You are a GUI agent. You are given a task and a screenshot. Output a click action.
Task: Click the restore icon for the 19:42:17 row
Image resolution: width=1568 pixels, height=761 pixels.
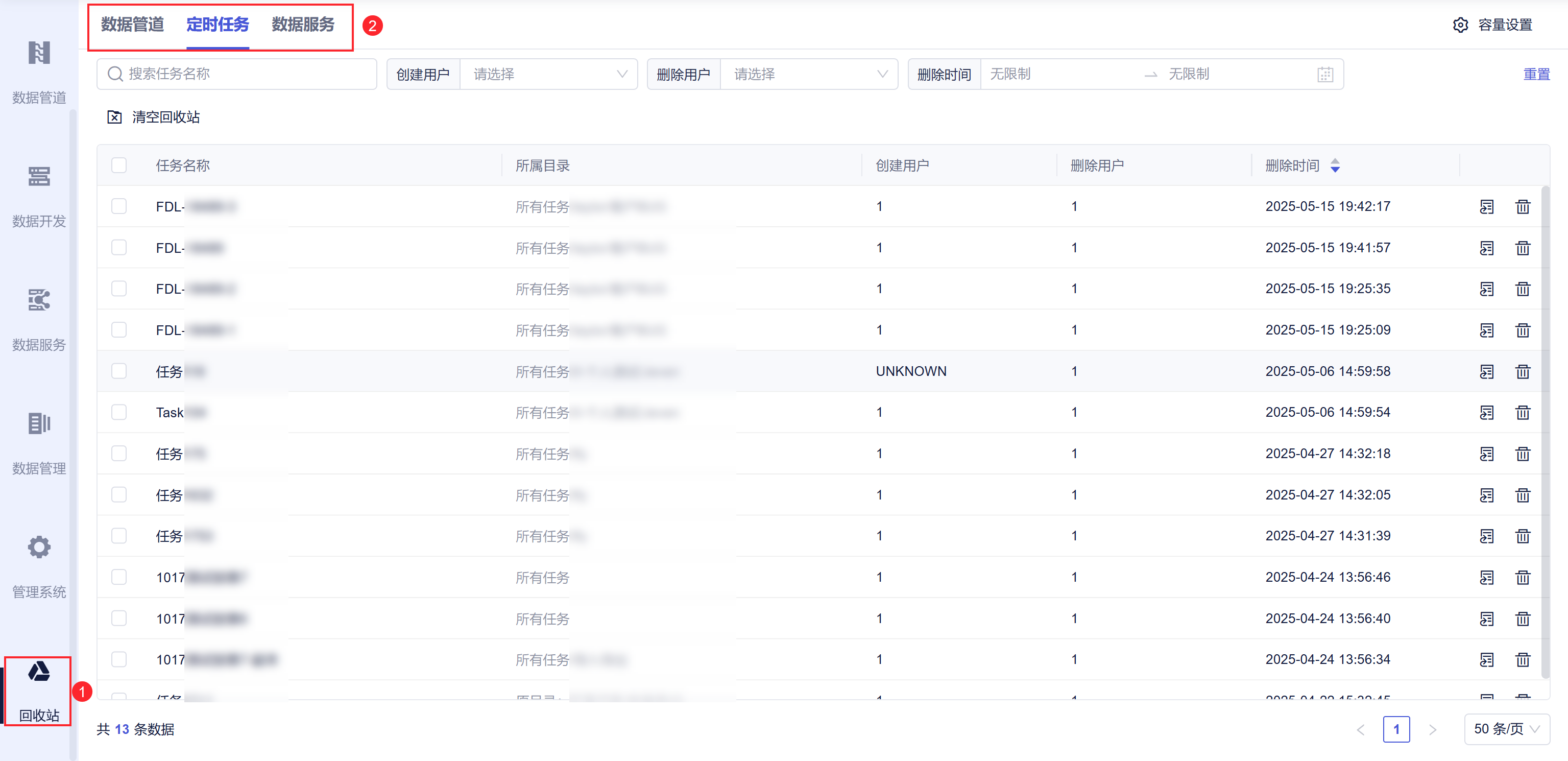1486,207
